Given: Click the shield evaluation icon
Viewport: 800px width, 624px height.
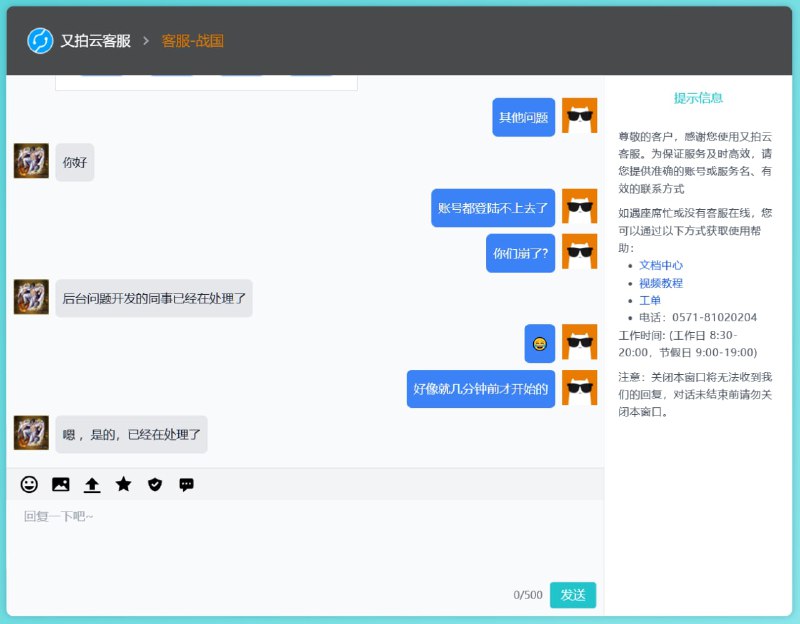Looking at the screenshot, I should 154,485.
